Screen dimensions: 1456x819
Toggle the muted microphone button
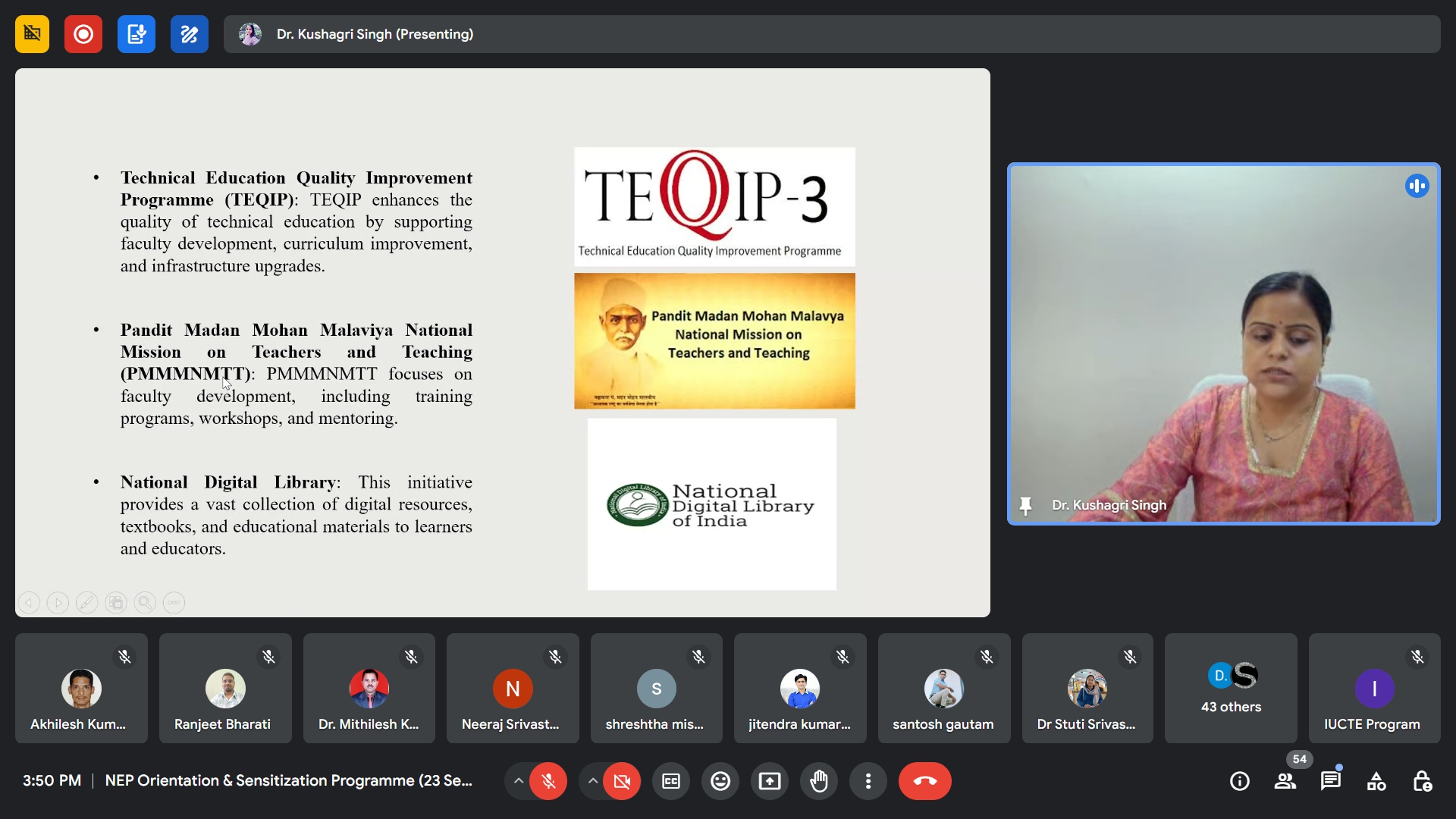pos(548,781)
